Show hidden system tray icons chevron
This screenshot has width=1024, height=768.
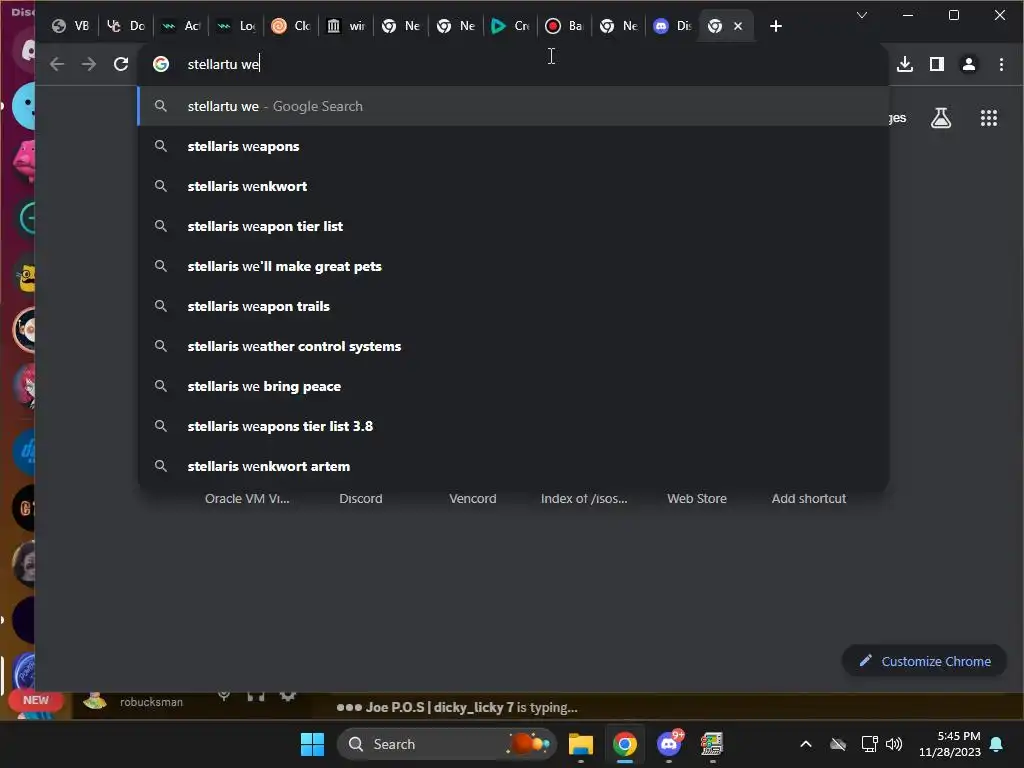point(806,744)
